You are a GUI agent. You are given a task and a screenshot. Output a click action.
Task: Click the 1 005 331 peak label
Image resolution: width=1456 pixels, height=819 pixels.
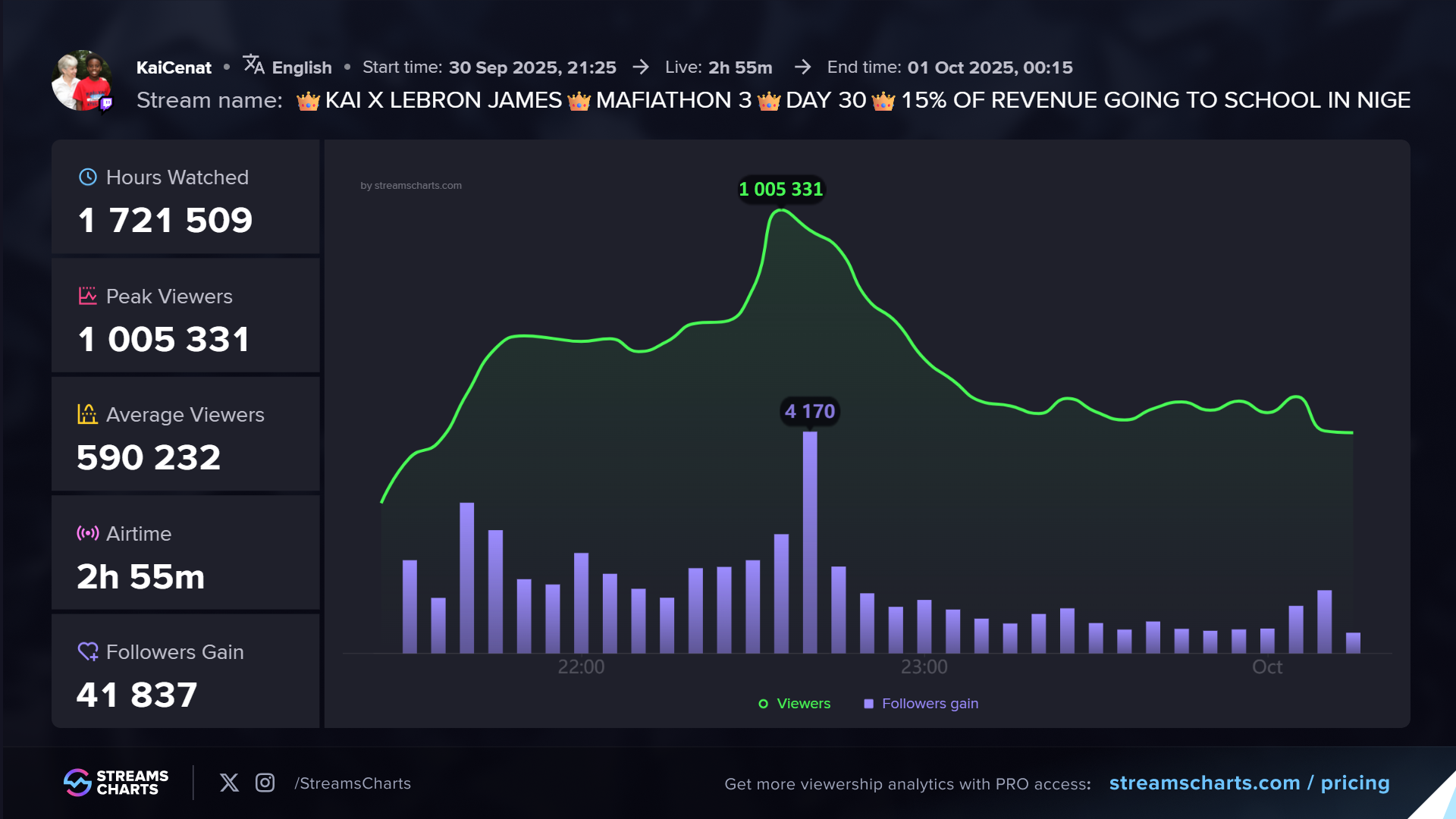click(x=780, y=189)
